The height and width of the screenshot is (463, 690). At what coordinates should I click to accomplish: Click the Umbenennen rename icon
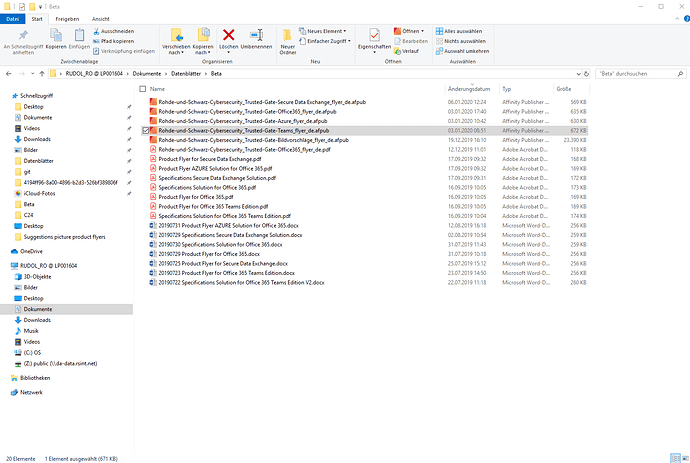click(x=256, y=35)
